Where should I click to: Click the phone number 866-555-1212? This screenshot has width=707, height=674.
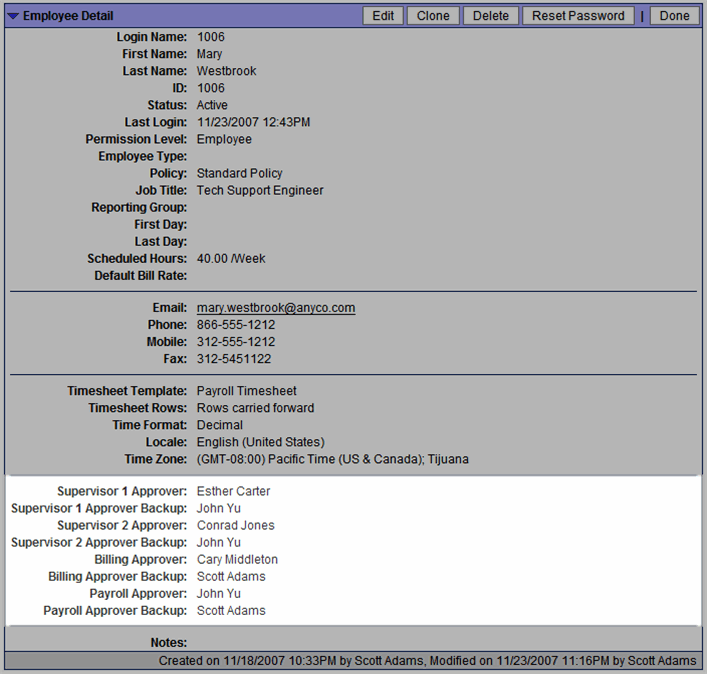point(235,325)
